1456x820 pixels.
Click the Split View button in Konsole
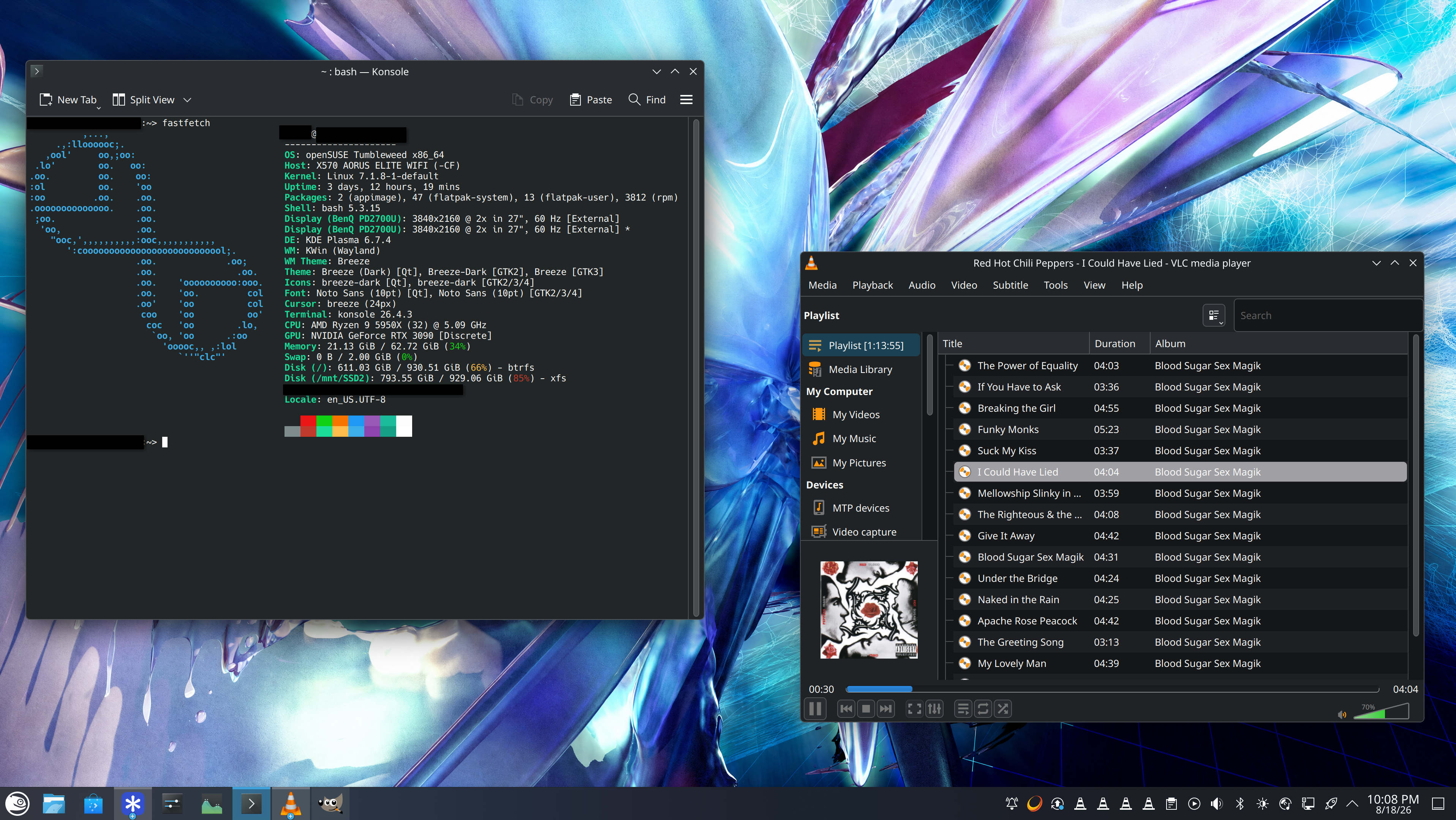[x=144, y=100]
